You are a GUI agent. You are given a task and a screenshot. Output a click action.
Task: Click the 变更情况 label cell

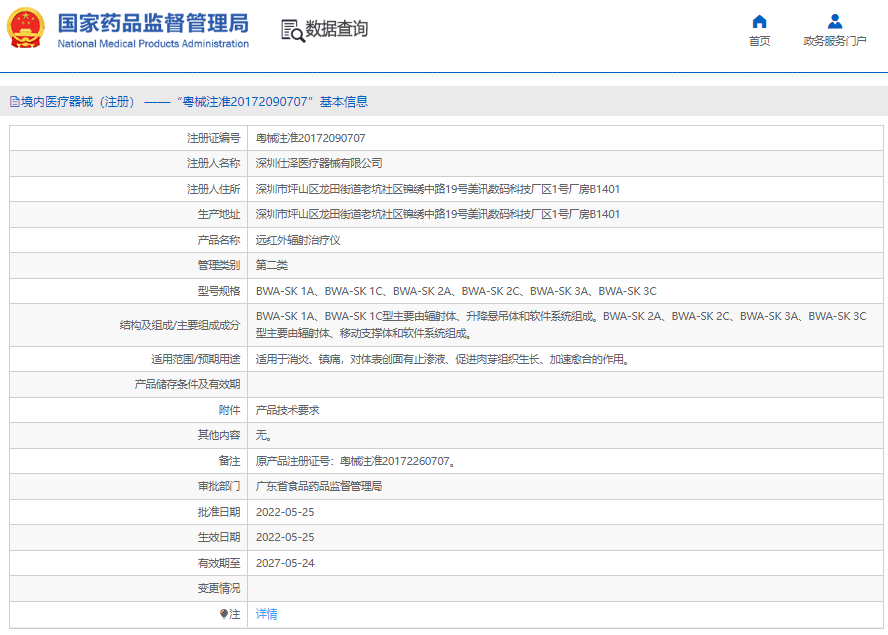(129, 589)
